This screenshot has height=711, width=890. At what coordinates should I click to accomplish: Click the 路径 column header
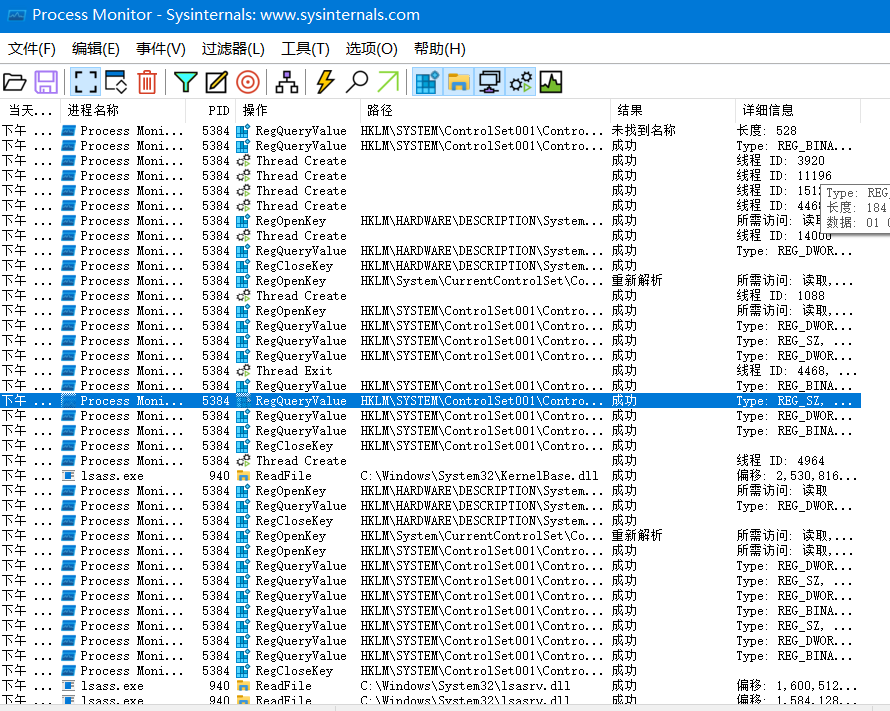click(x=380, y=110)
